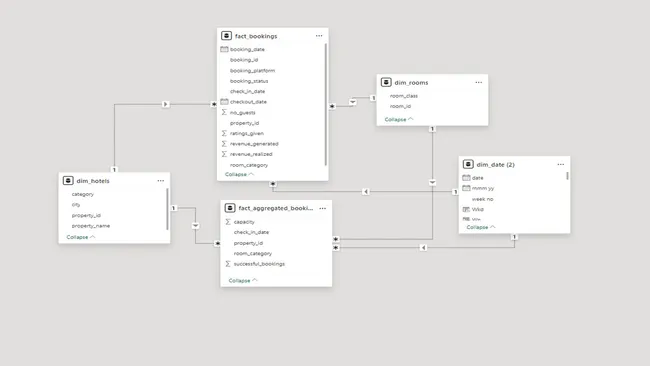Image resolution: width=650 pixels, height=366 pixels.
Task: Select the property_name field
Action: point(91,226)
